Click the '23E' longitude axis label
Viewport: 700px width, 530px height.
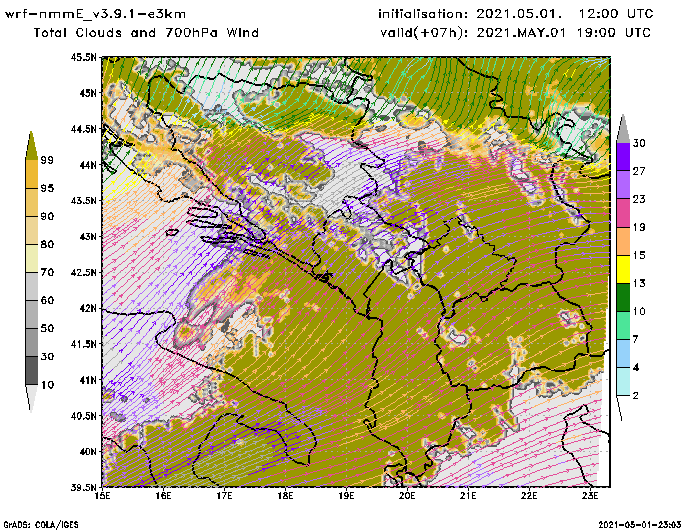pos(590,496)
